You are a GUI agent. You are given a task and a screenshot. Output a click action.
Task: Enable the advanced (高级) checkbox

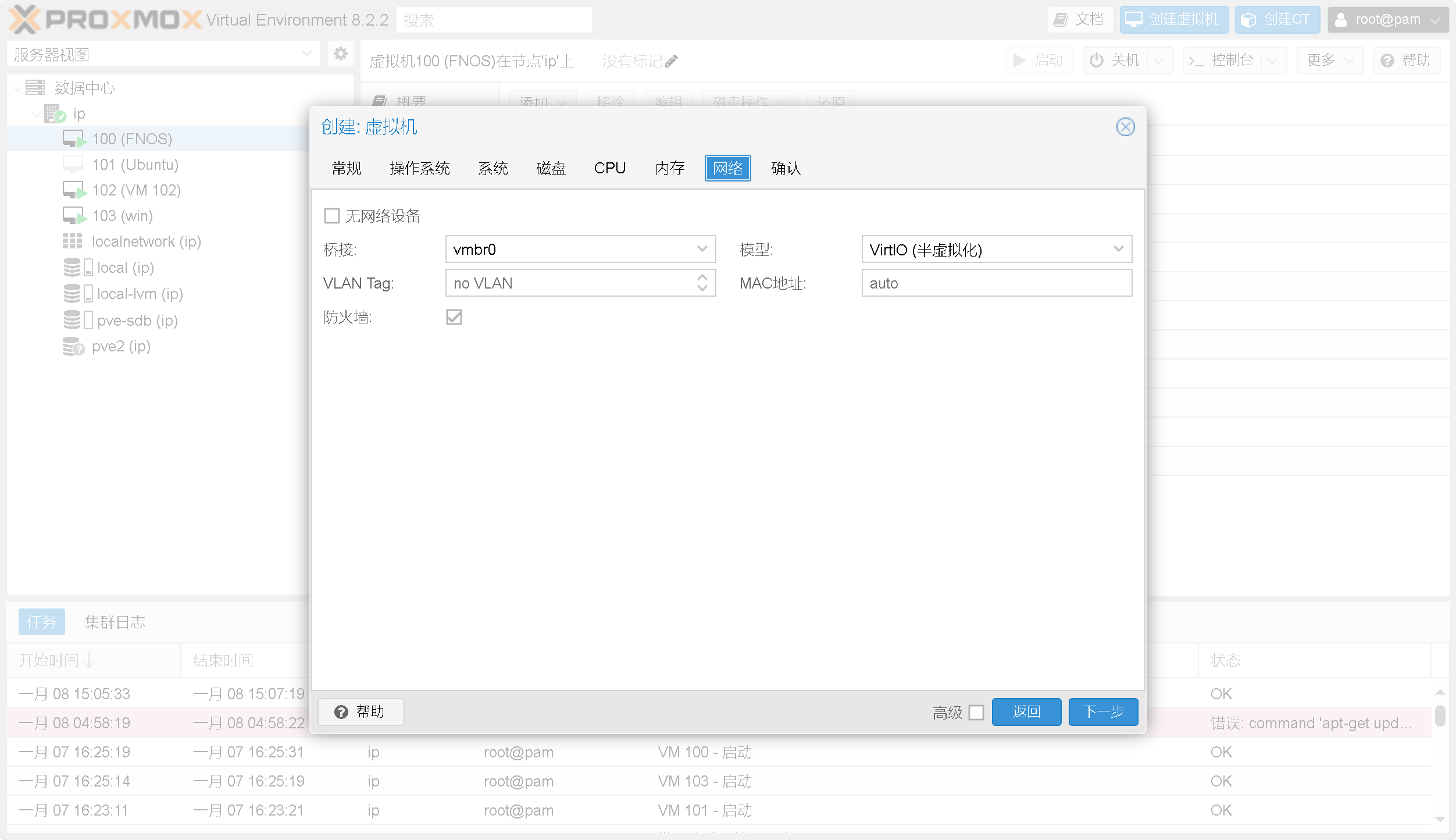[976, 712]
